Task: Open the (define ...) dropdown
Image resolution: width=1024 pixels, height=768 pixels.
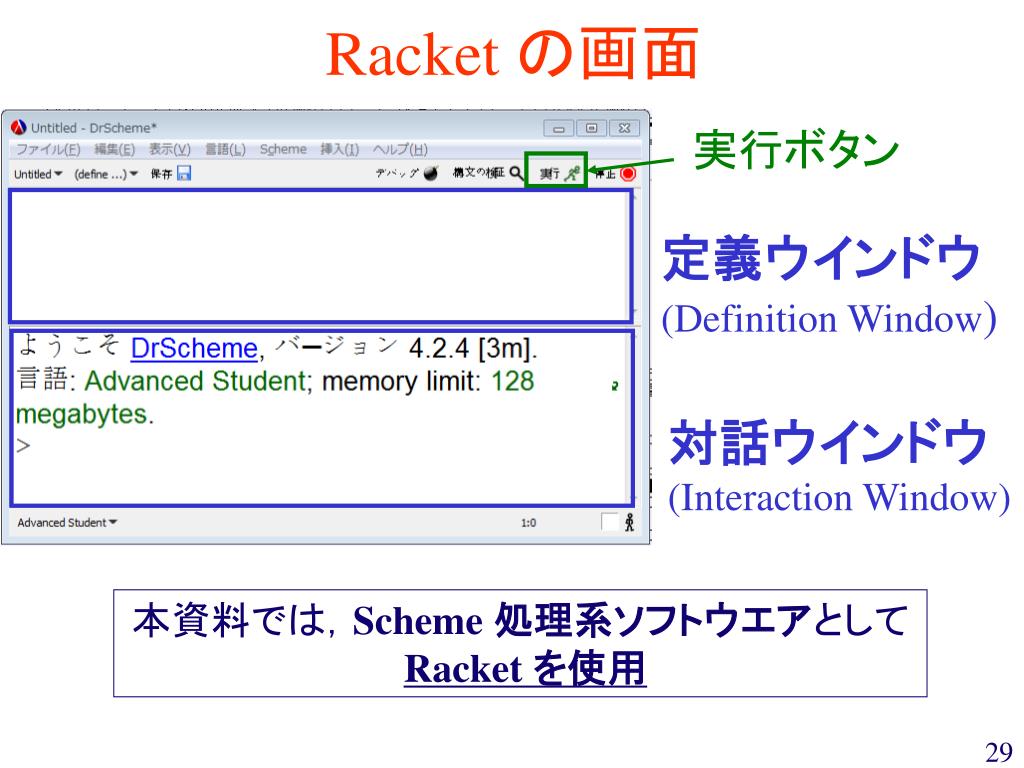Action: point(106,174)
